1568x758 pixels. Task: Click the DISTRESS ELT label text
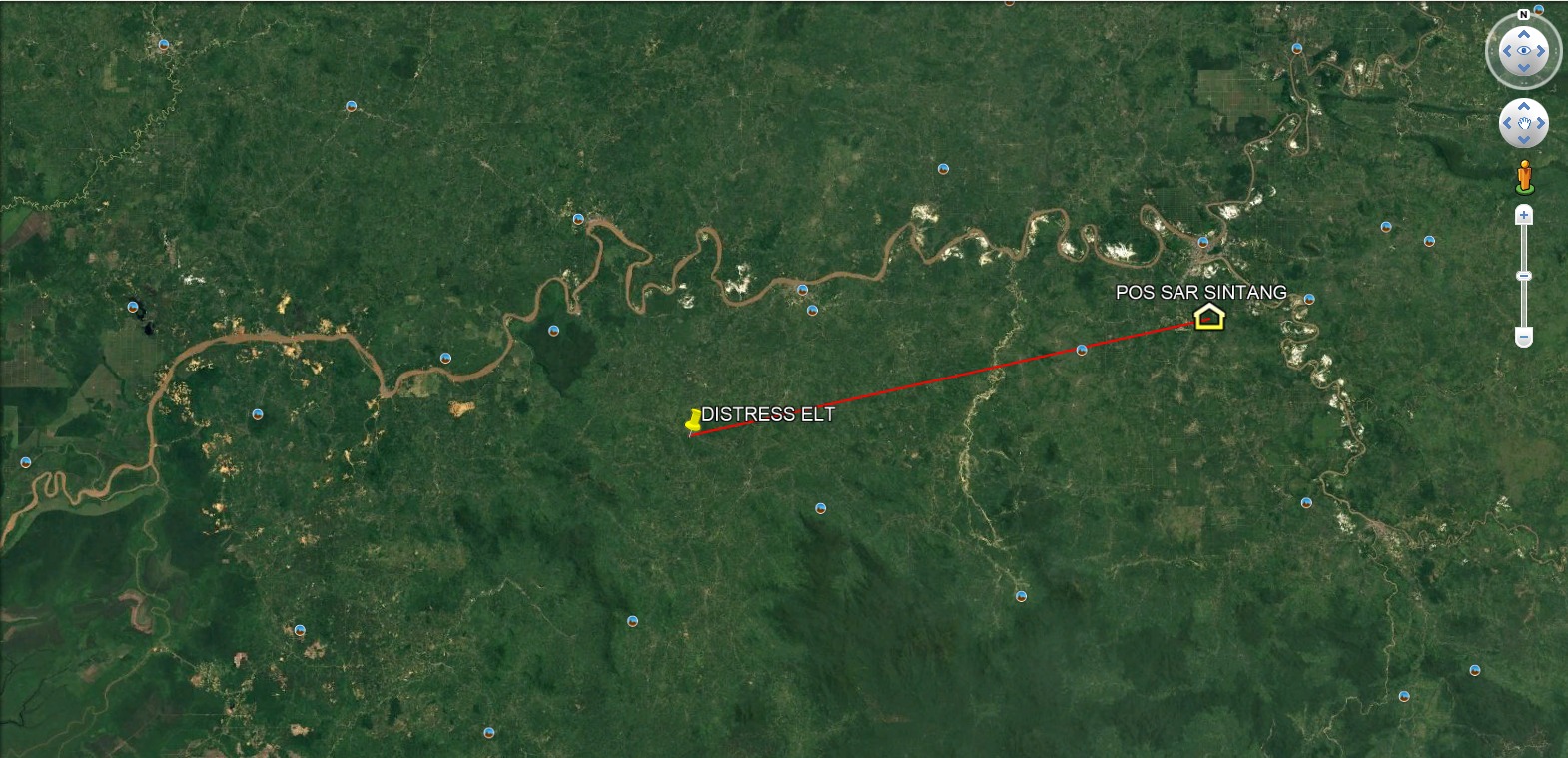(x=768, y=414)
